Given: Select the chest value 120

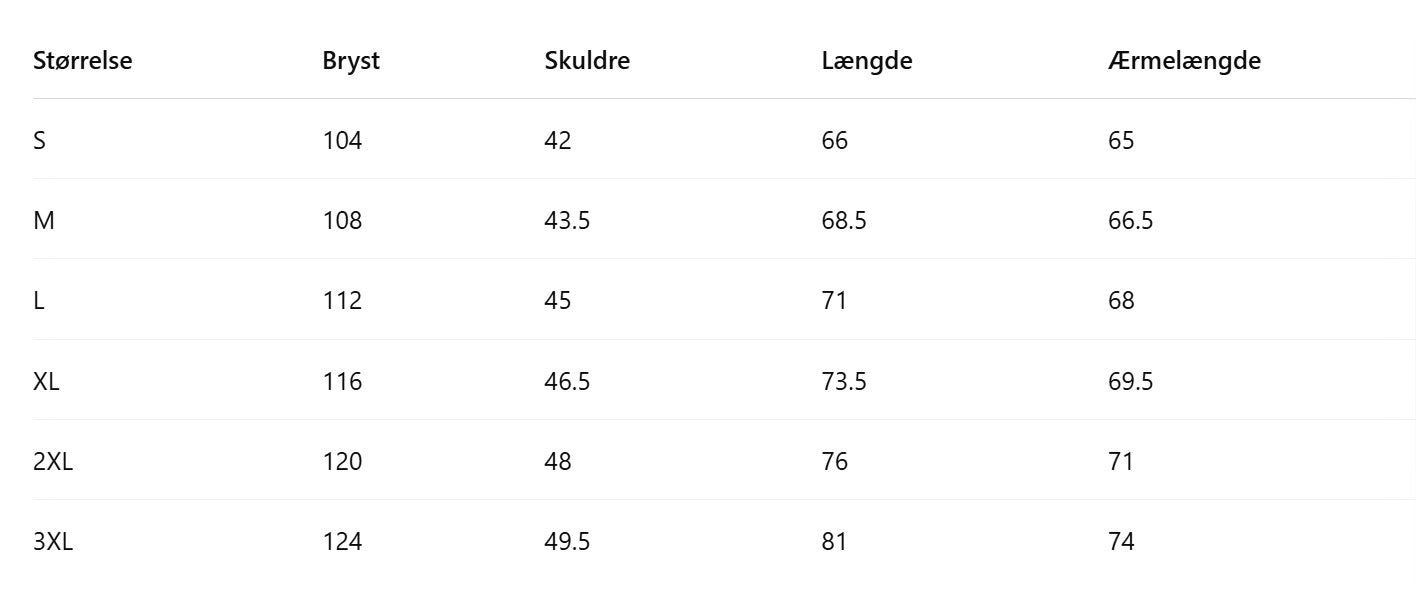Looking at the screenshot, I should tap(342, 462).
